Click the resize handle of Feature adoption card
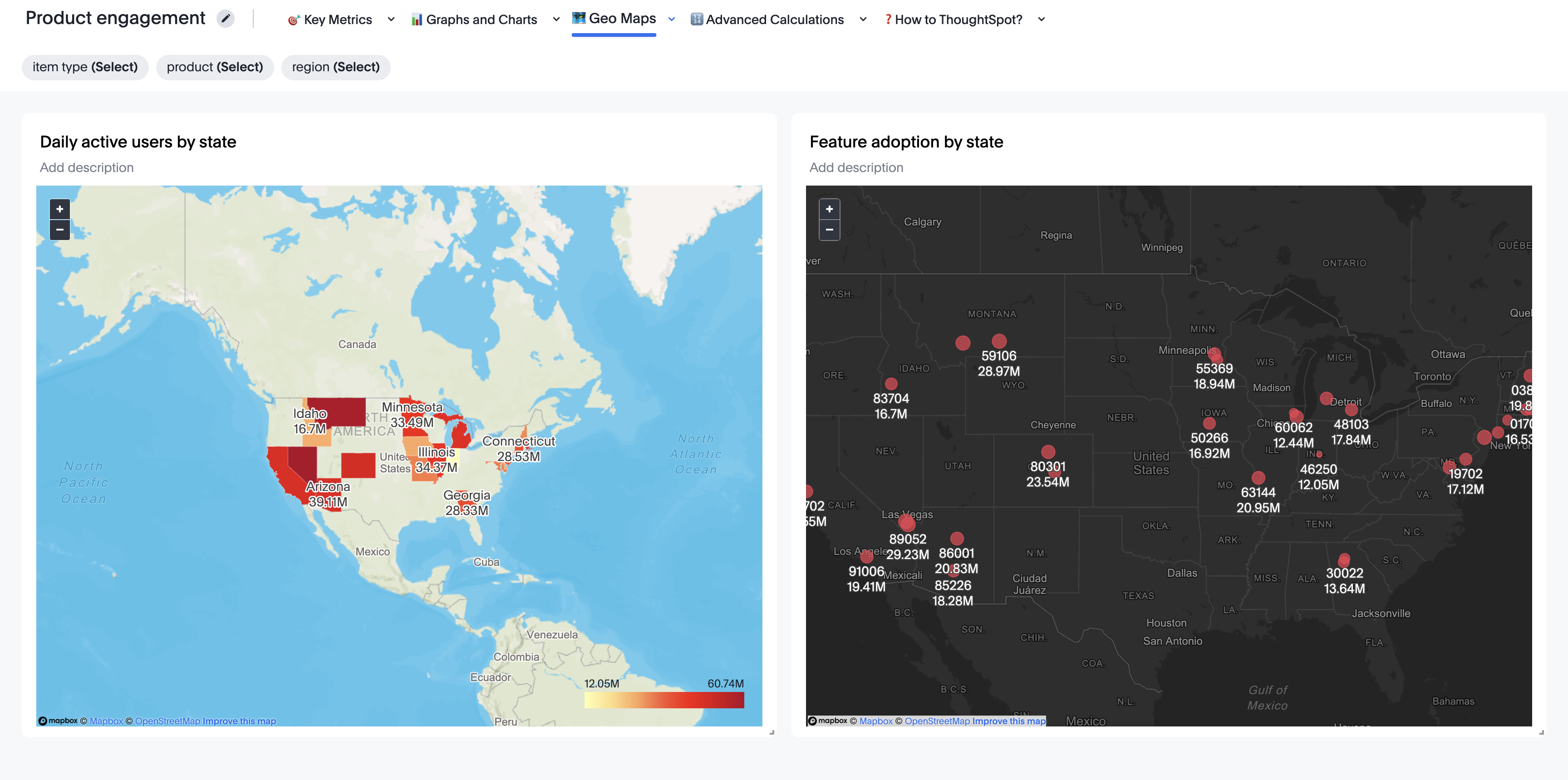Image resolution: width=1568 pixels, height=780 pixels. [x=1541, y=732]
